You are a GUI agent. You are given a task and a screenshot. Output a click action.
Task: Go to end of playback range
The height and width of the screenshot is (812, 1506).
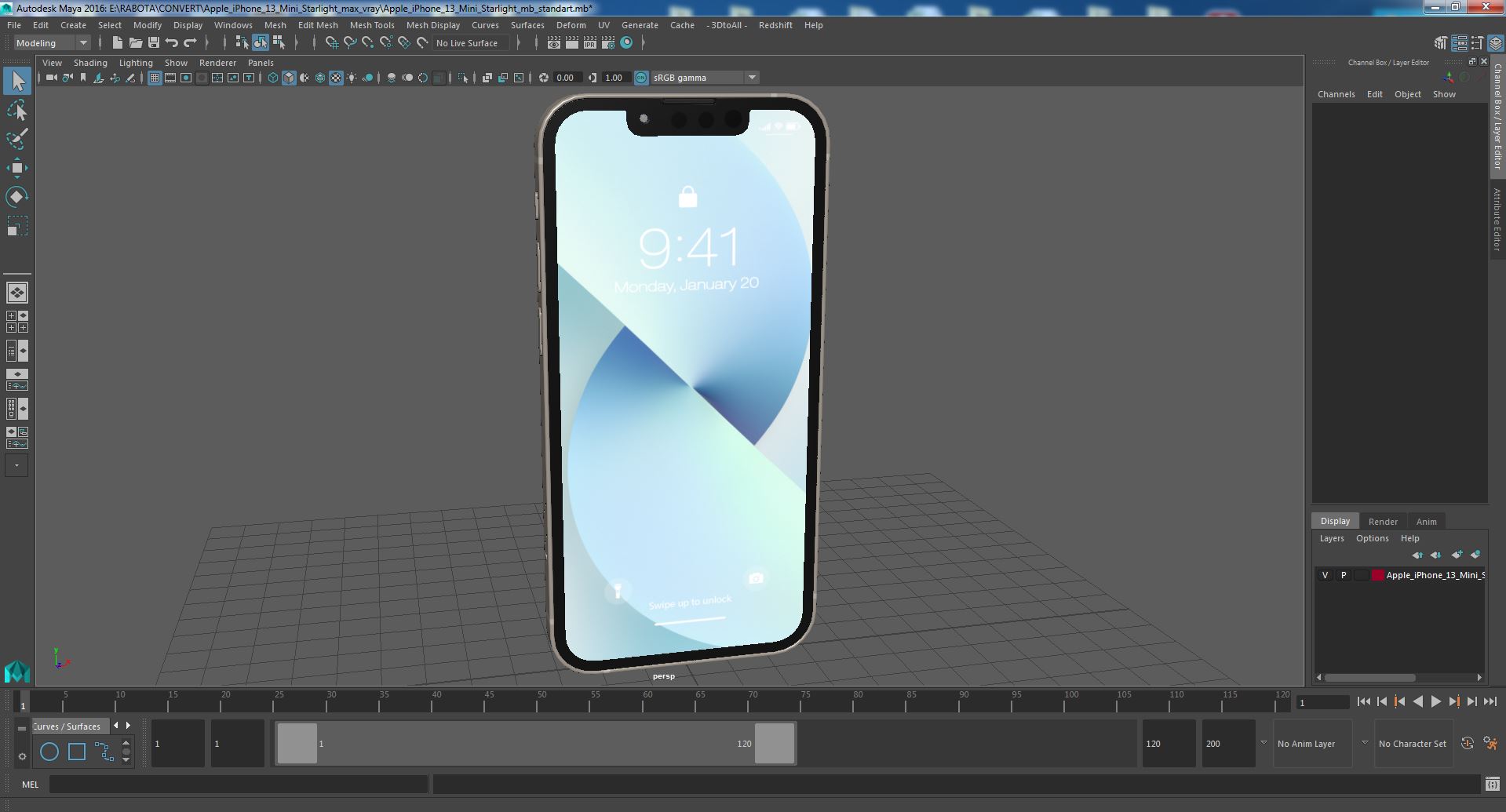point(1490,702)
